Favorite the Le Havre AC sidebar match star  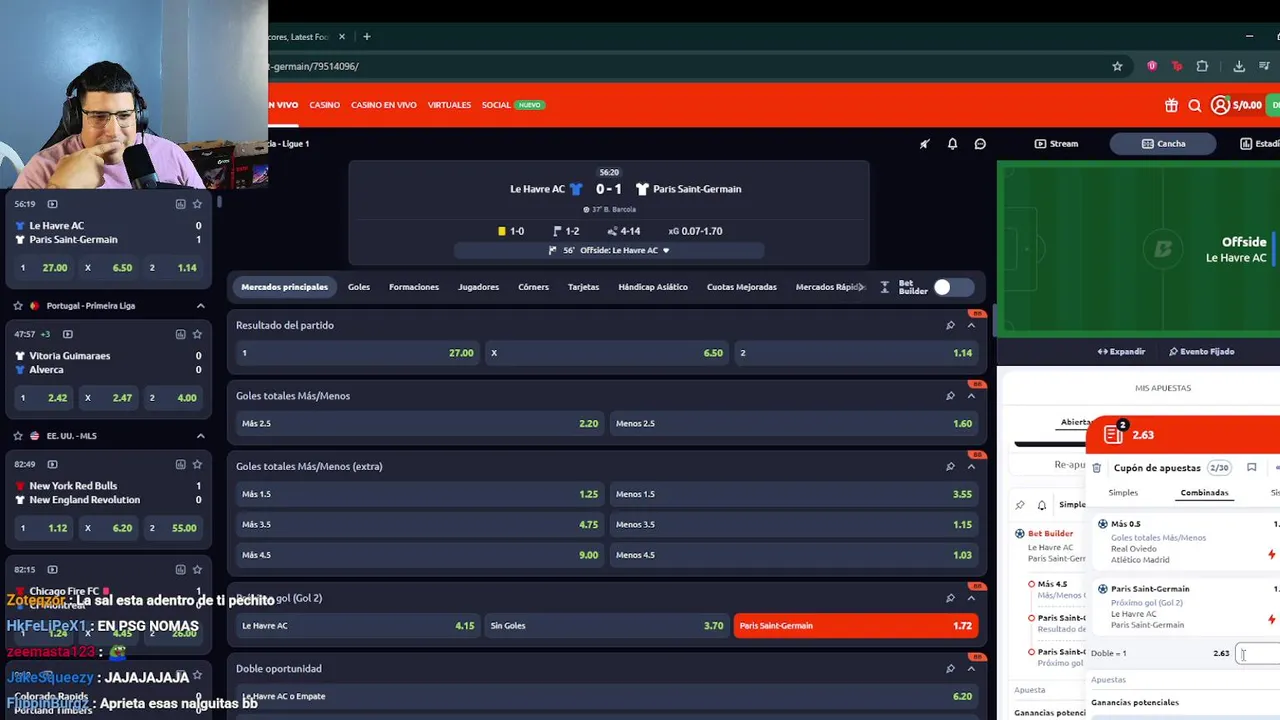[197, 204]
